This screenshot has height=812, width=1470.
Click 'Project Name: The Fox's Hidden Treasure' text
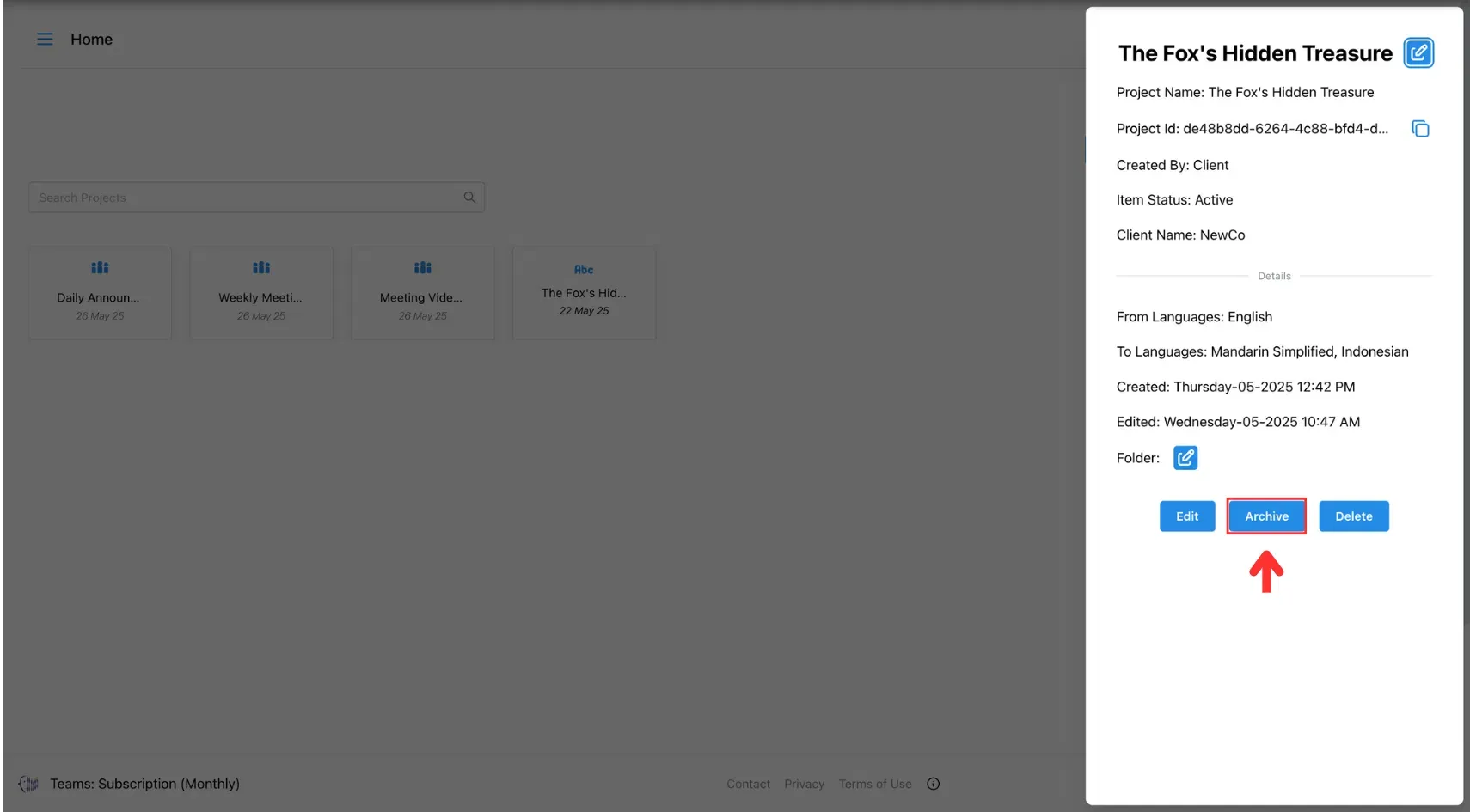[x=1245, y=93]
